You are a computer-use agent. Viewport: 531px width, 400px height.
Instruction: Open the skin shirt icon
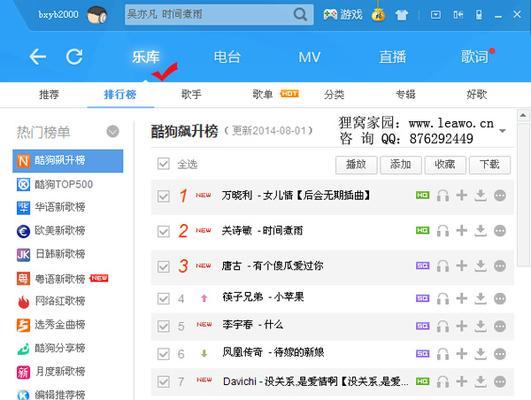tap(402, 15)
